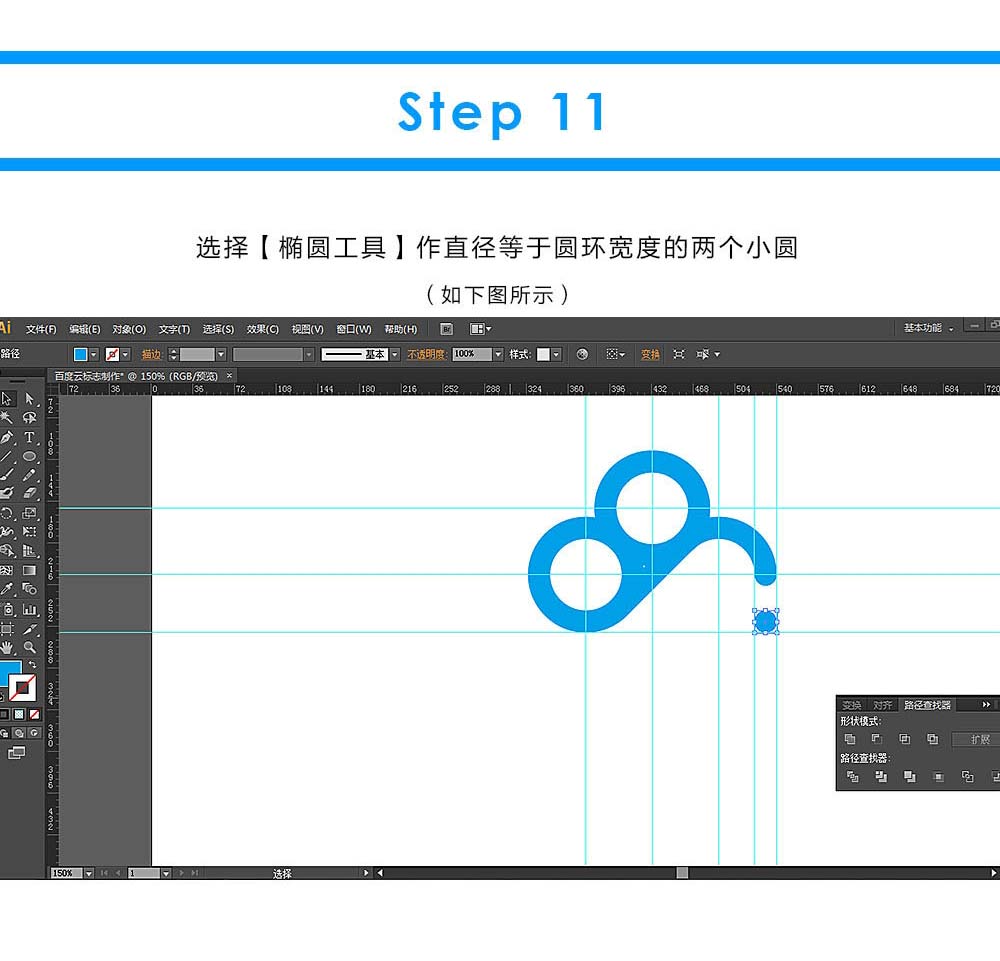
Task: Open the 对象(O) menu
Action: coord(129,329)
